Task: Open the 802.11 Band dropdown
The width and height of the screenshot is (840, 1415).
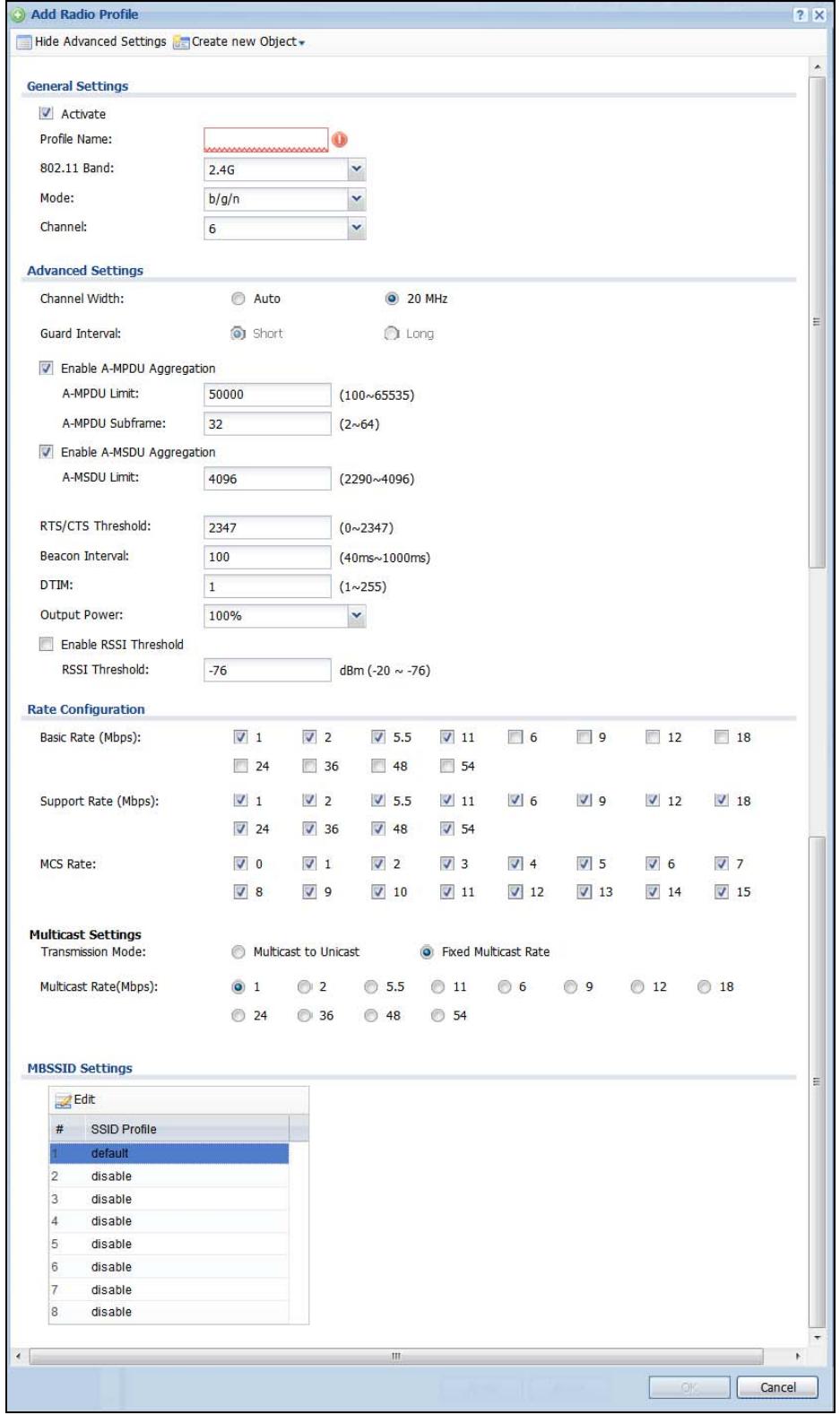Action: tap(357, 169)
